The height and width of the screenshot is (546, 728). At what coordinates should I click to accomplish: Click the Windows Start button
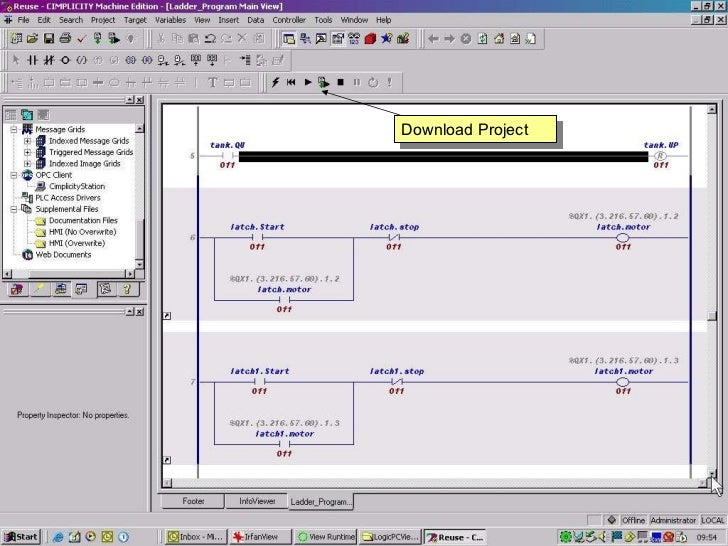click(21, 537)
